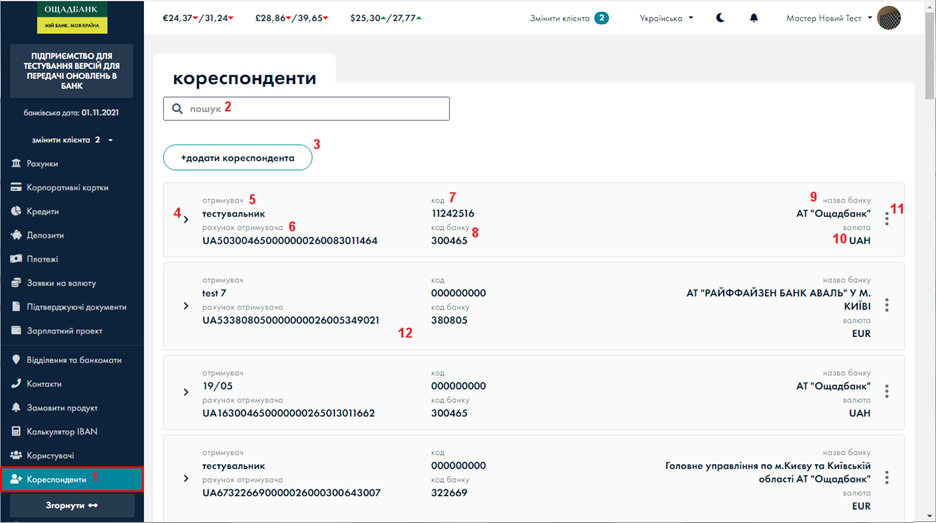The width and height of the screenshot is (936, 523).
Task: Open змінити клієнта dropdown in sidebar
Action: point(71,140)
